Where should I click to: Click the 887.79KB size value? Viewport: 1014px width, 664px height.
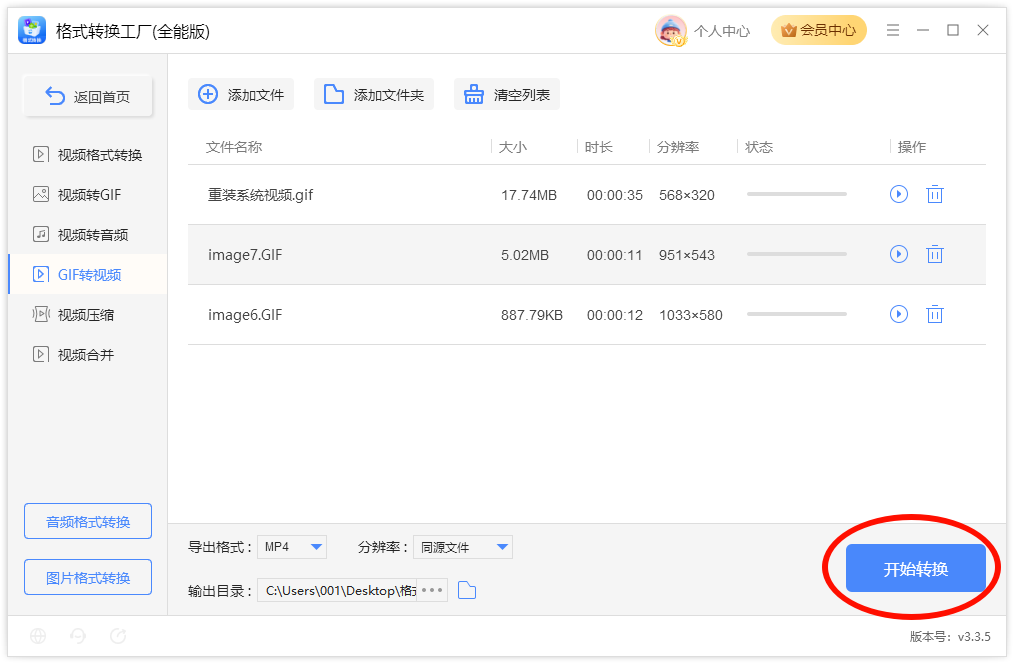tap(532, 316)
